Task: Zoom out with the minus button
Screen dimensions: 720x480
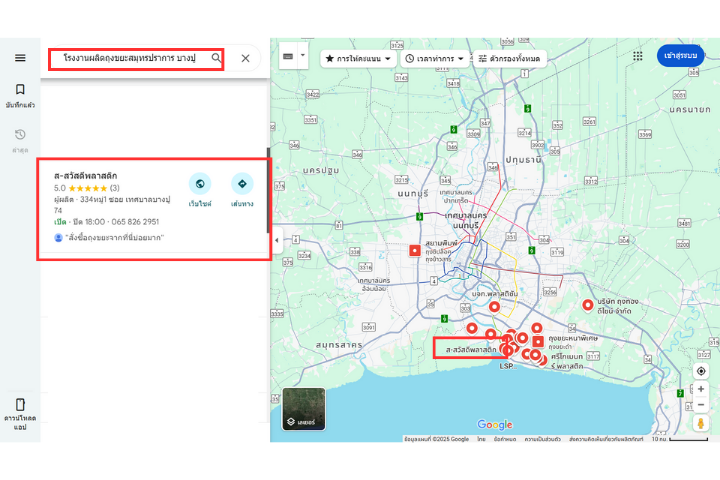Action: coord(701,405)
